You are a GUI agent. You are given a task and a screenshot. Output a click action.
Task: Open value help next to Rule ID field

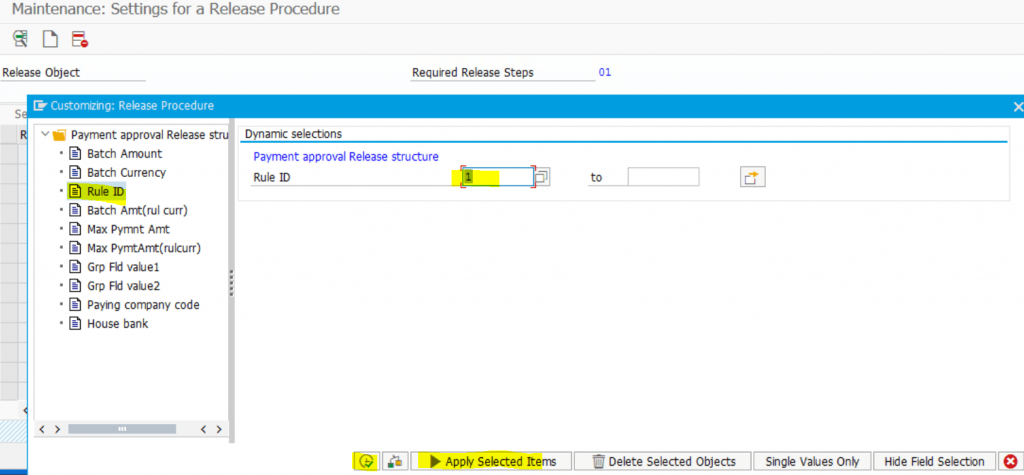543,177
